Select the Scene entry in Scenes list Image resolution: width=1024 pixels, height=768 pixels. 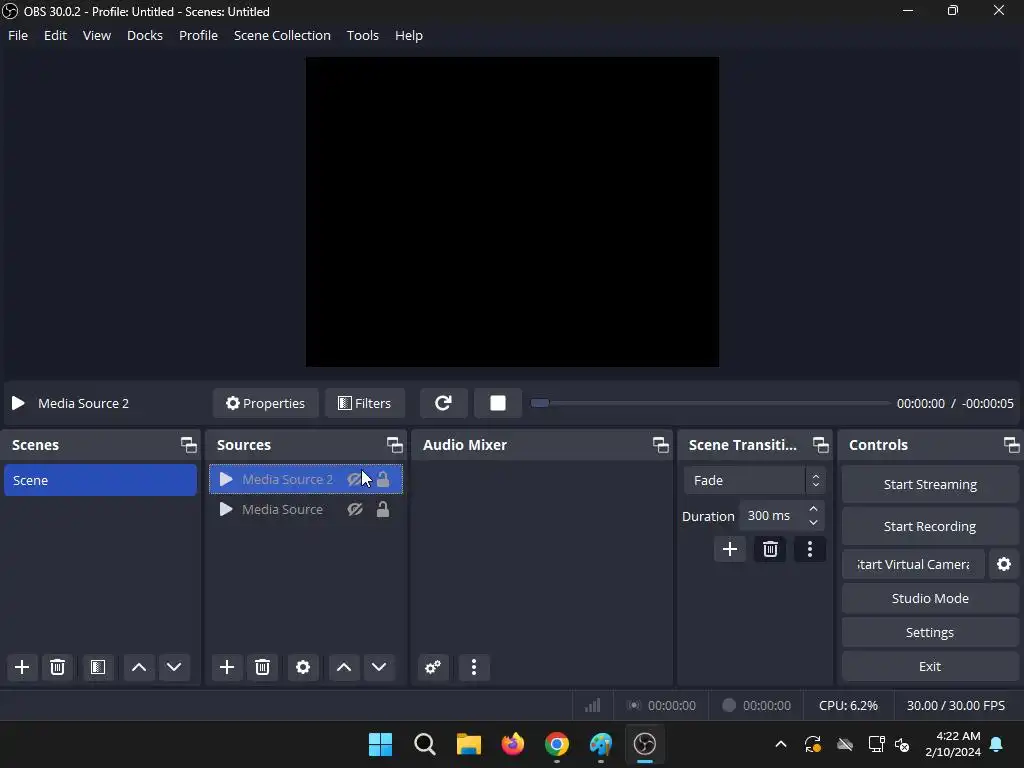[x=100, y=480]
